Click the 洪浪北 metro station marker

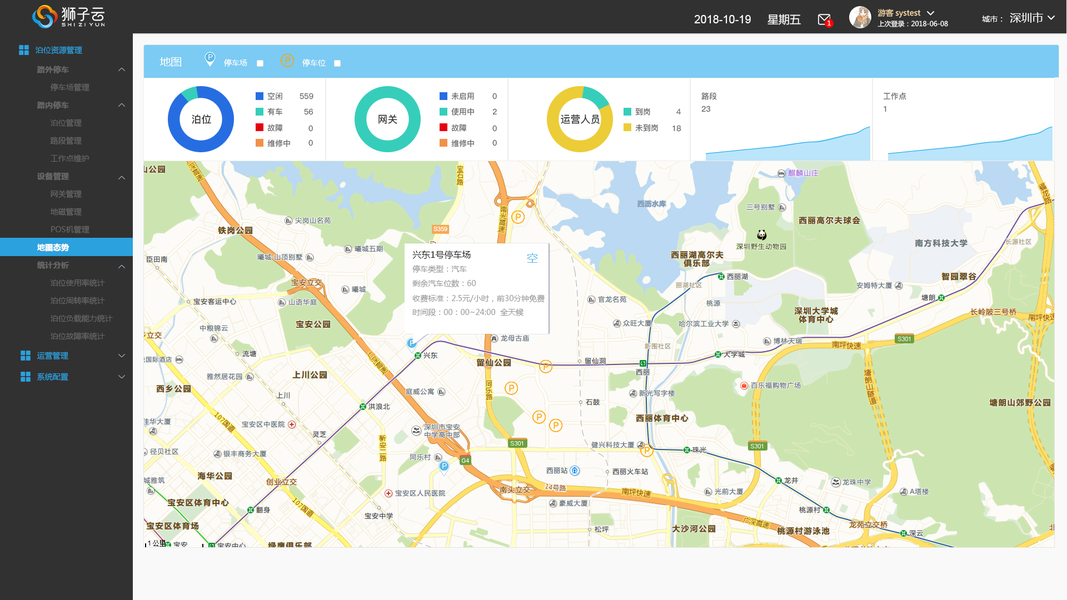point(362,407)
